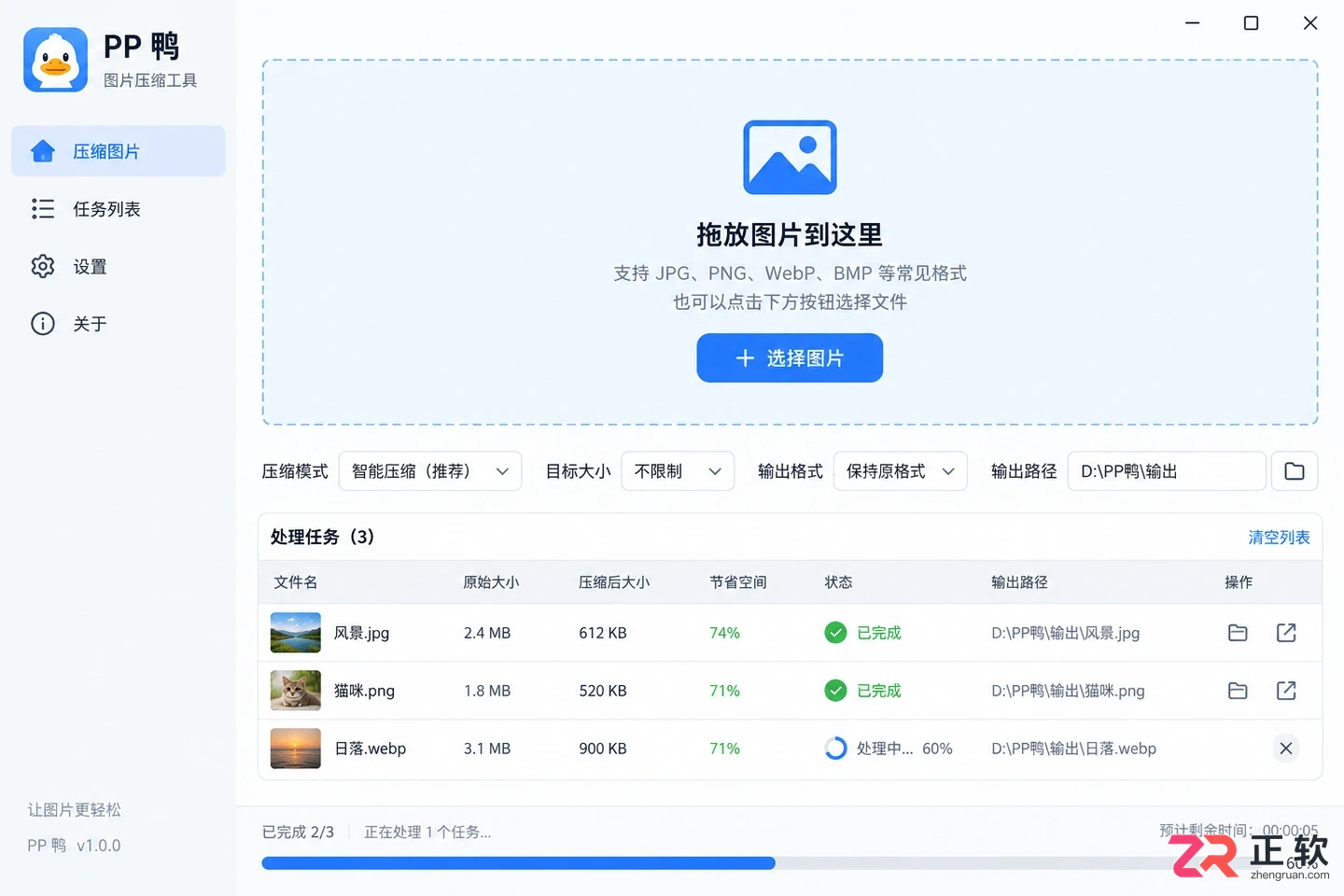Click file name 风景.jpg

coord(362,633)
